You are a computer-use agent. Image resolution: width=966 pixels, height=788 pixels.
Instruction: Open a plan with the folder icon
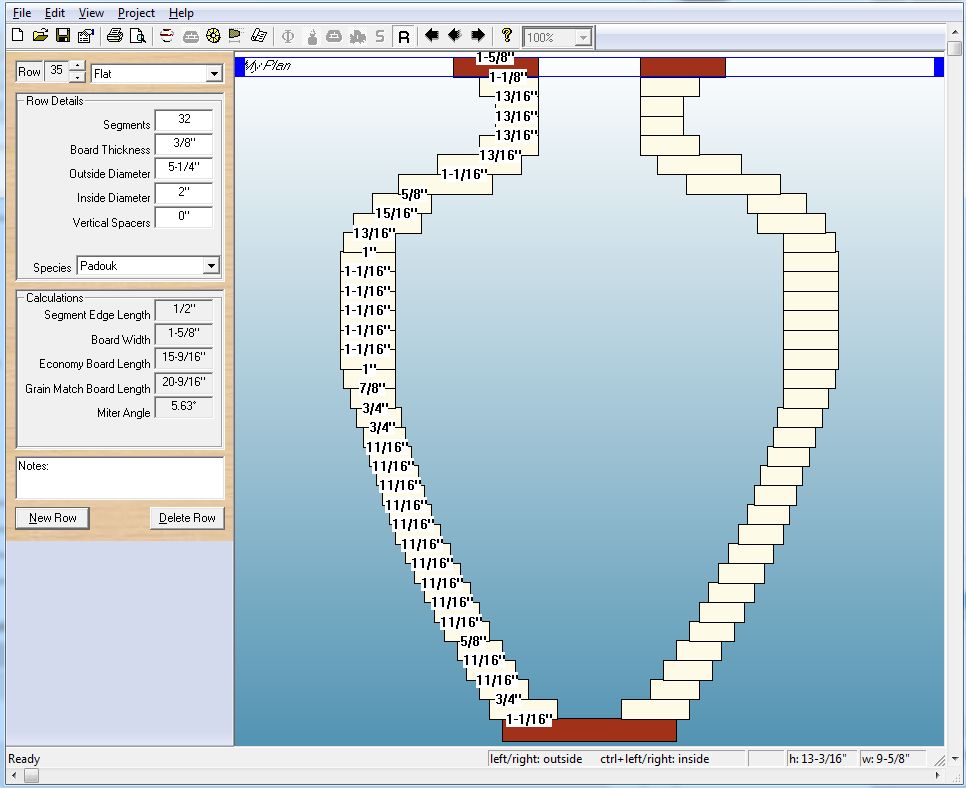[x=40, y=36]
